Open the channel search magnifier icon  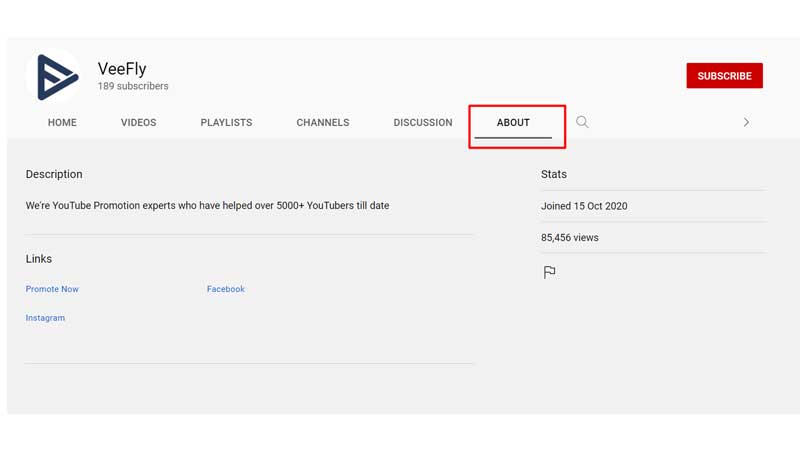point(582,122)
